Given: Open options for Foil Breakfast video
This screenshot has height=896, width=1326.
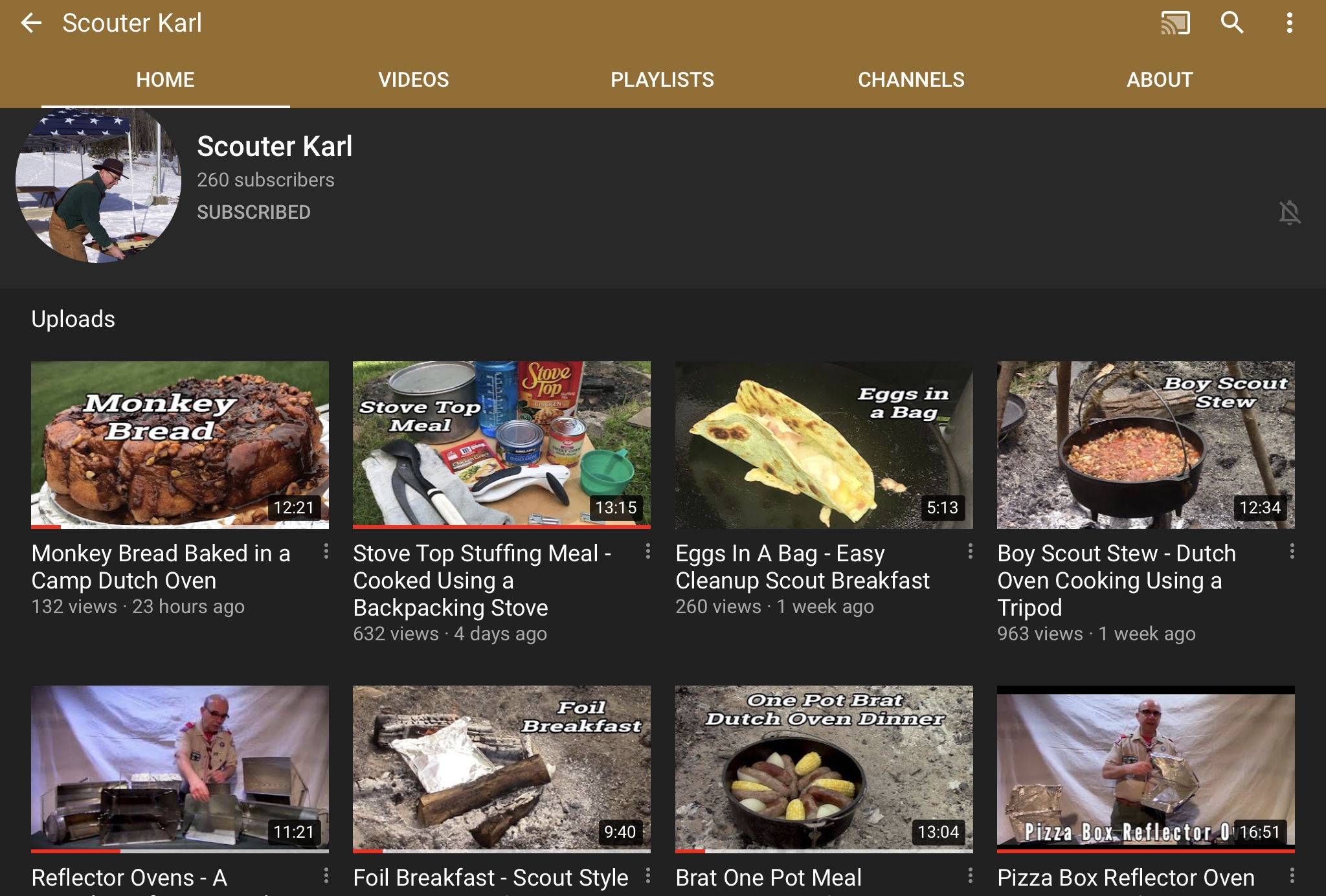Looking at the screenshot, I should 647,876.
